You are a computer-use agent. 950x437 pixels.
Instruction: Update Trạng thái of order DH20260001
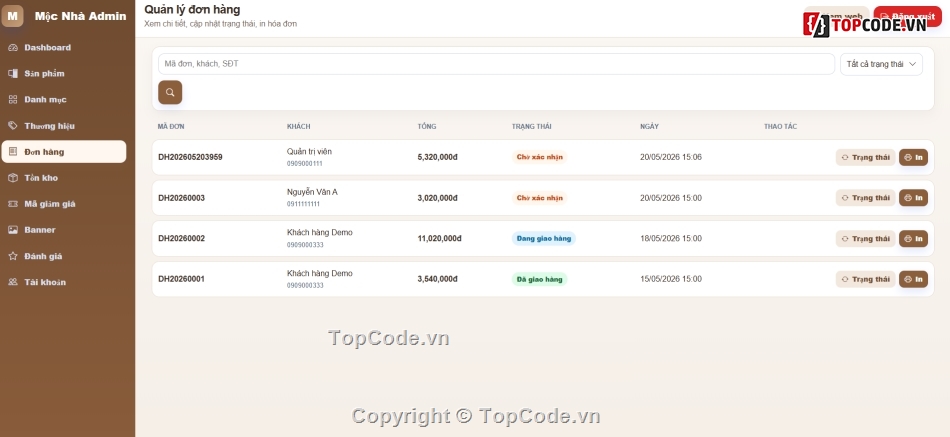click(865, 279)
